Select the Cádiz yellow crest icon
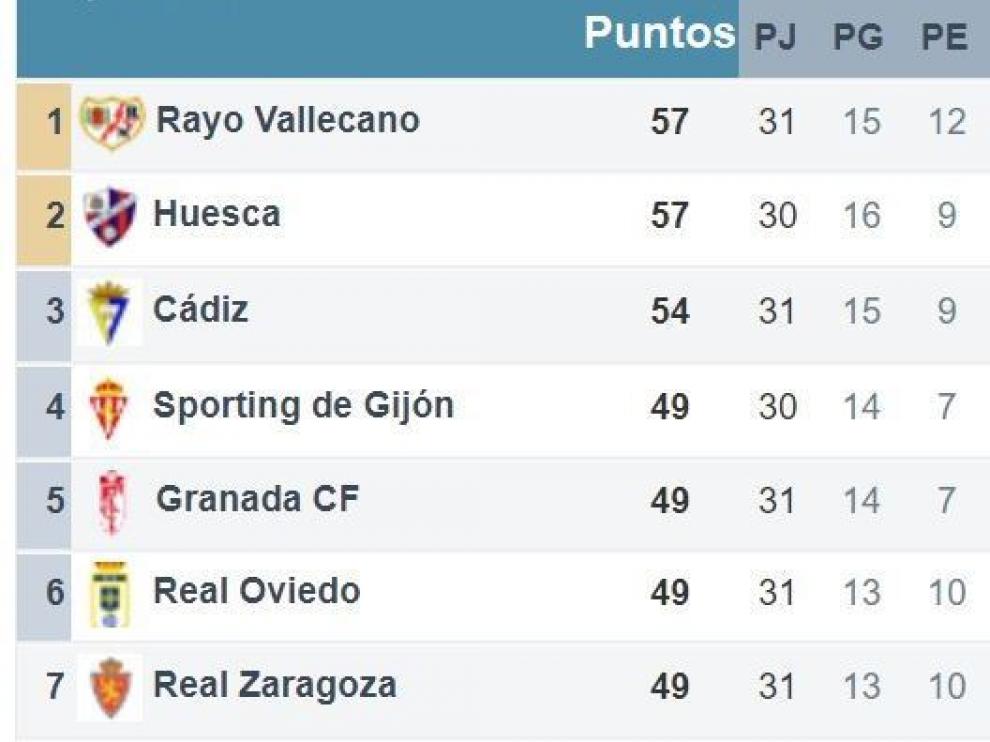 (x=110, y=313)
